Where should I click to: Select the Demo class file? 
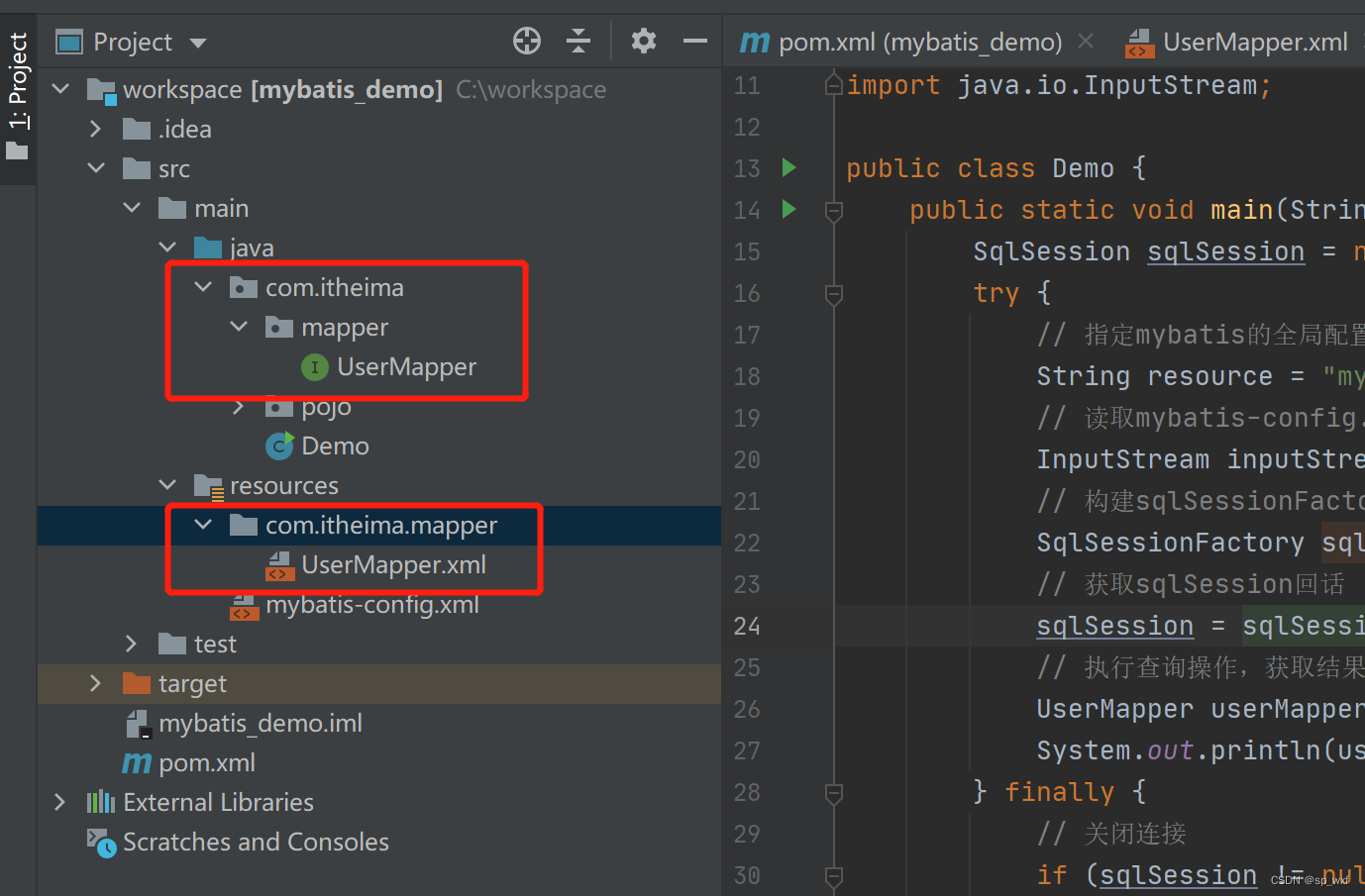pos(335,446)
